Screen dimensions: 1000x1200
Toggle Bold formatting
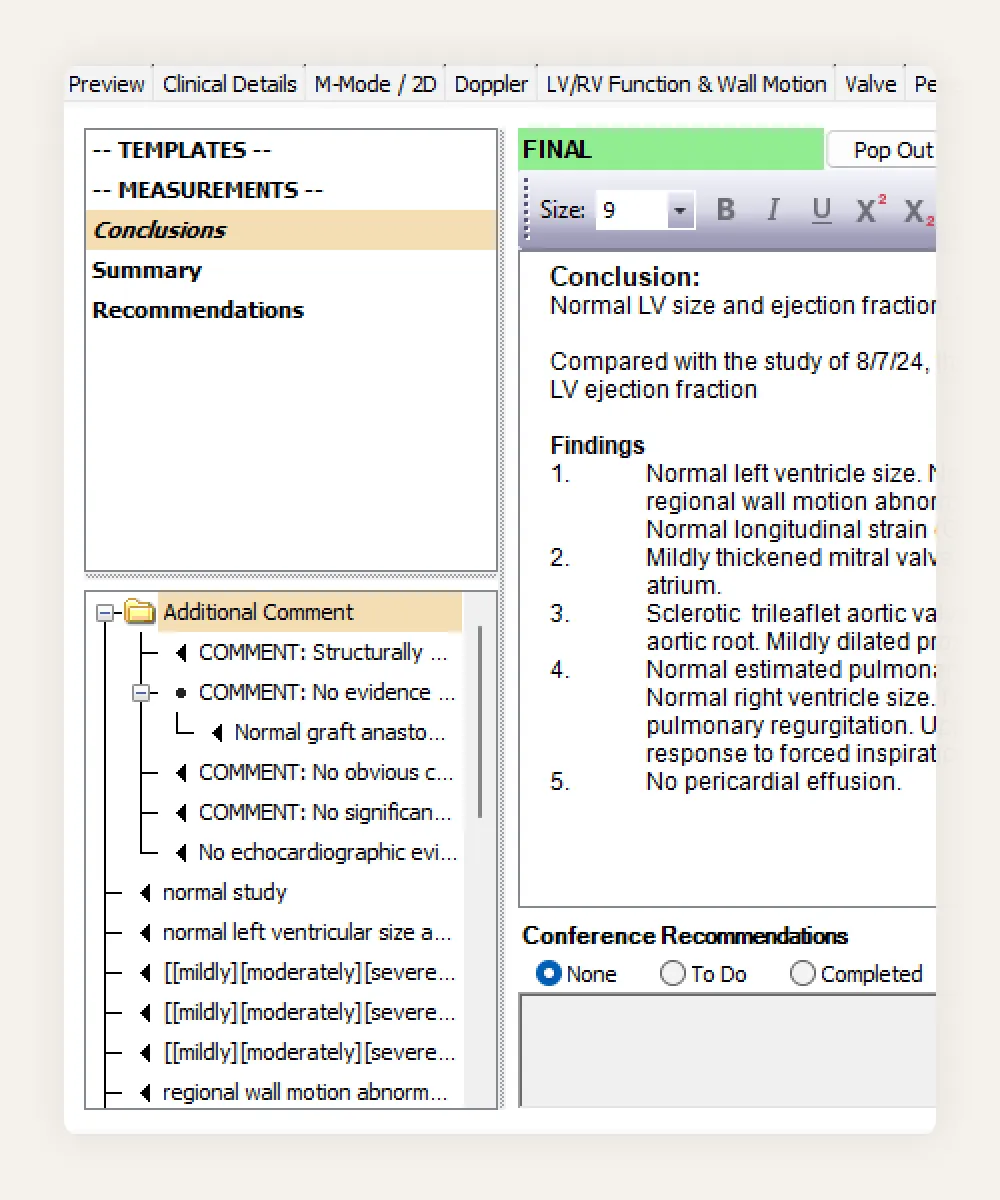tap(726, 210)
